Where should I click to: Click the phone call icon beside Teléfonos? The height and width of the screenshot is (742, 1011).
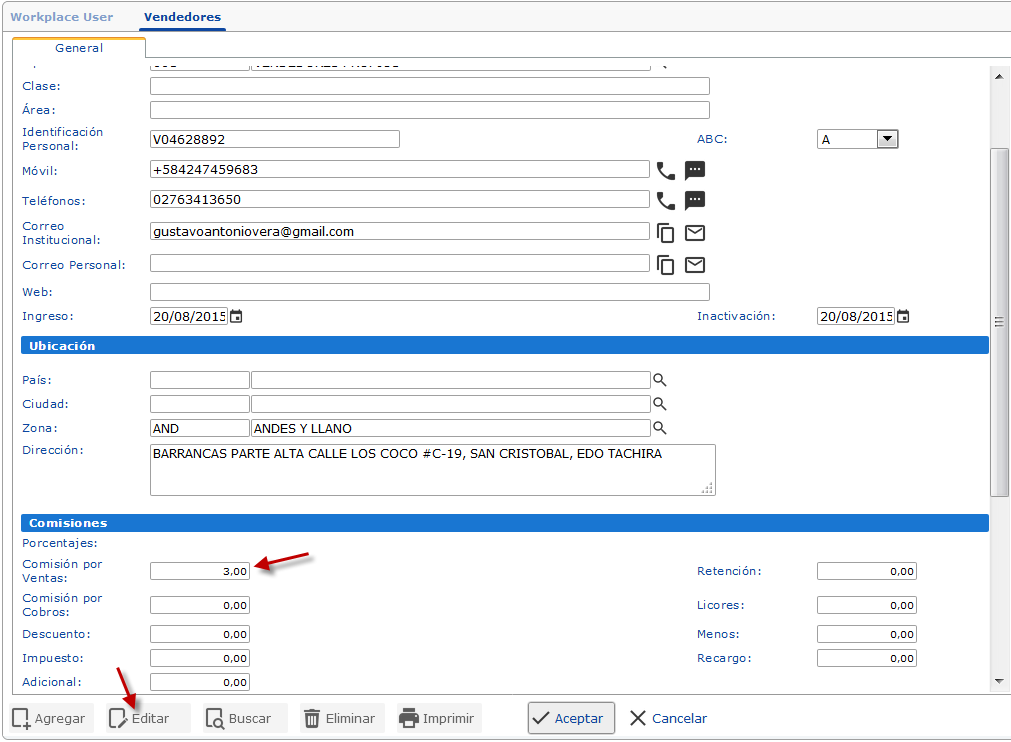[665, 200]
